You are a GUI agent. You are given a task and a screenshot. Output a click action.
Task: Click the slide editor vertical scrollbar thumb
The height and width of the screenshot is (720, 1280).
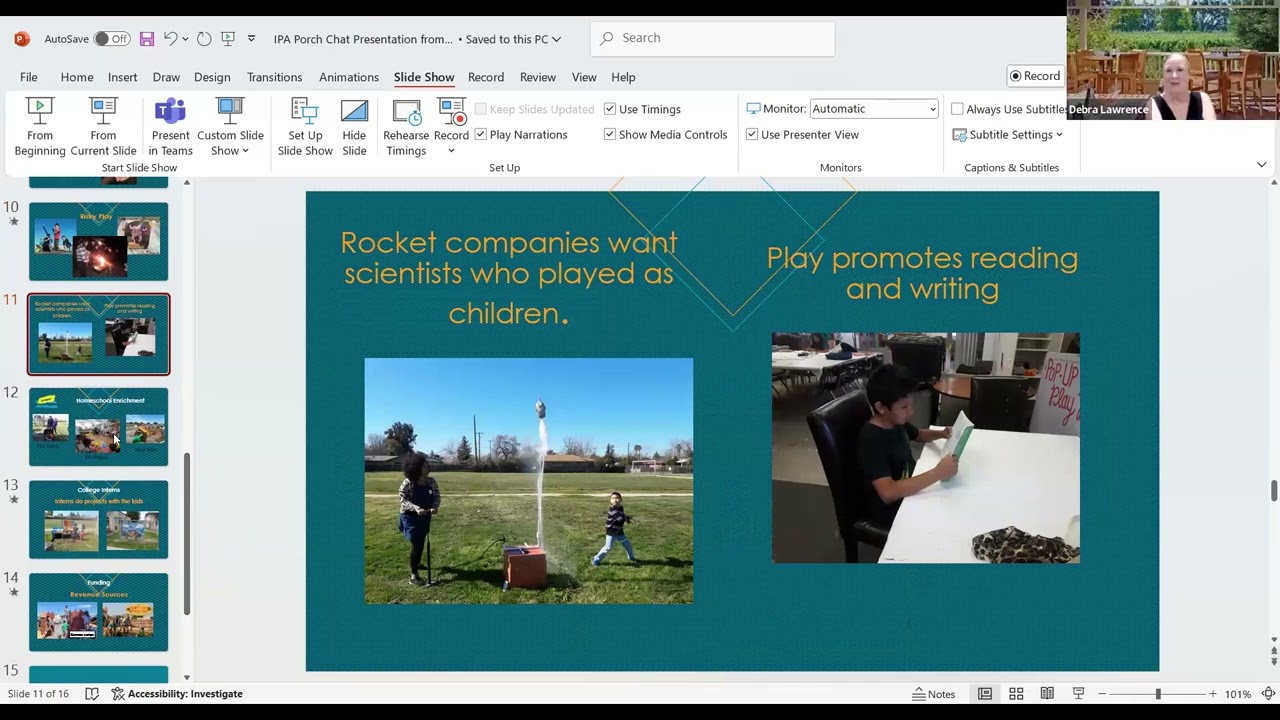1274,491
